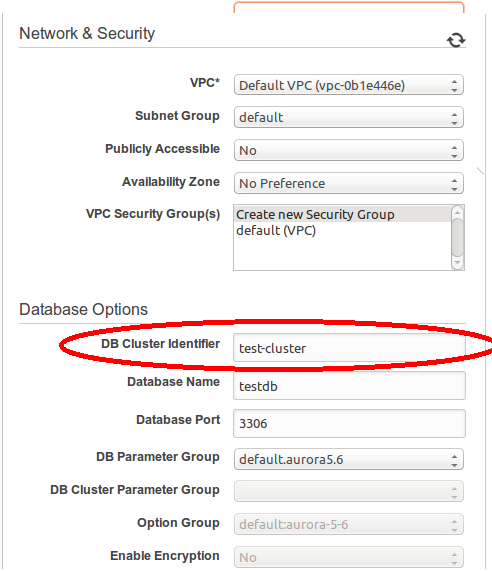Select Create new Security Group option
The image size is (492, 571).
pyautogui.click(x=342, y=214)
